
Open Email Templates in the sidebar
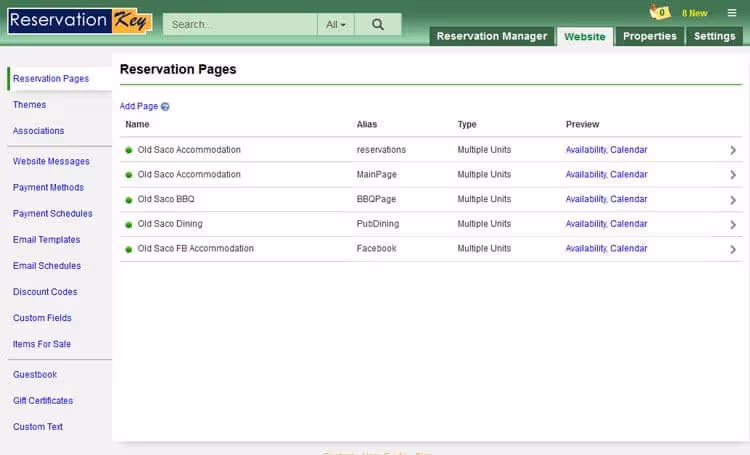coord(47,240)
